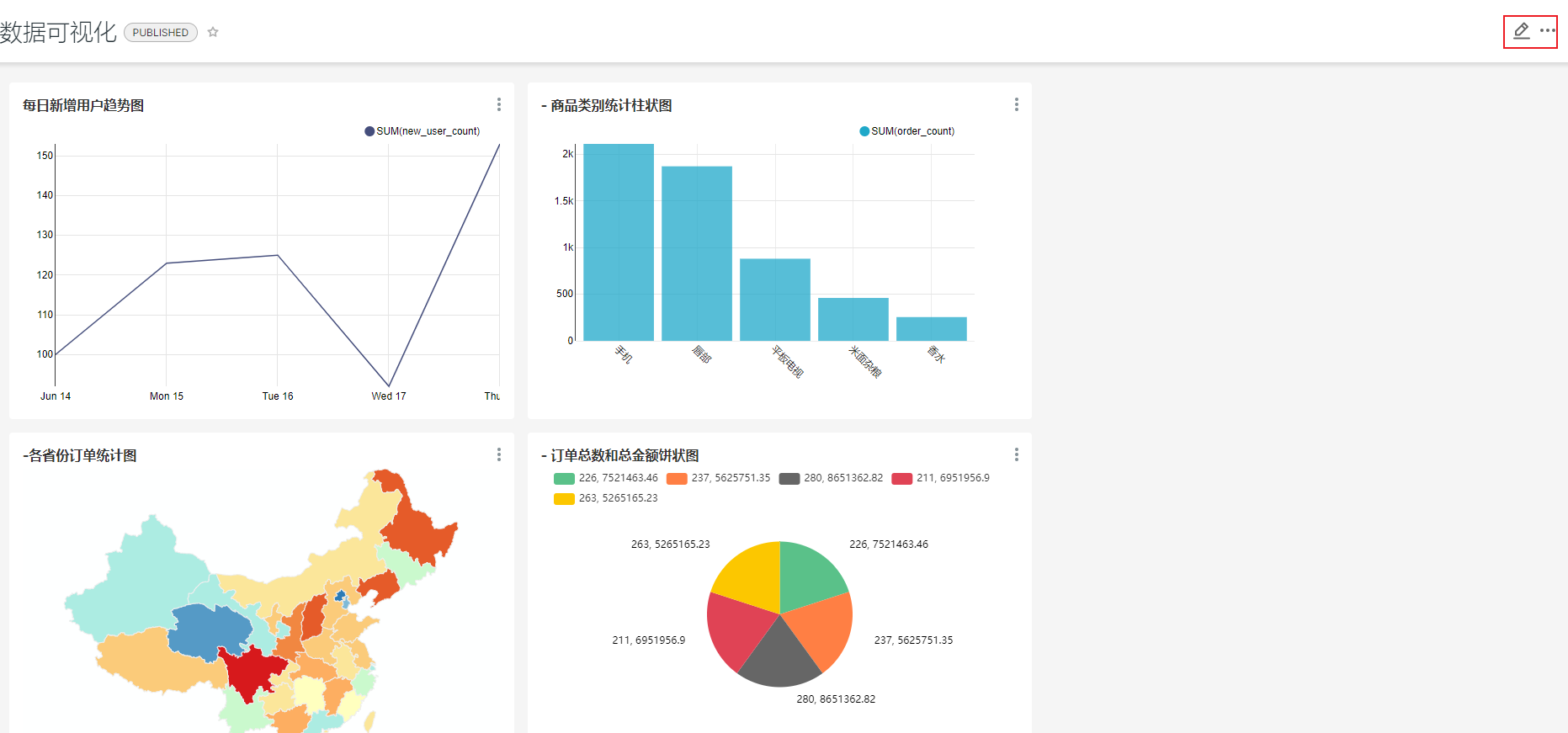The width and height of the screenshot is (1568, 733).
Task: Click the blue Qinghai province on map
Action: coord(209,631)
